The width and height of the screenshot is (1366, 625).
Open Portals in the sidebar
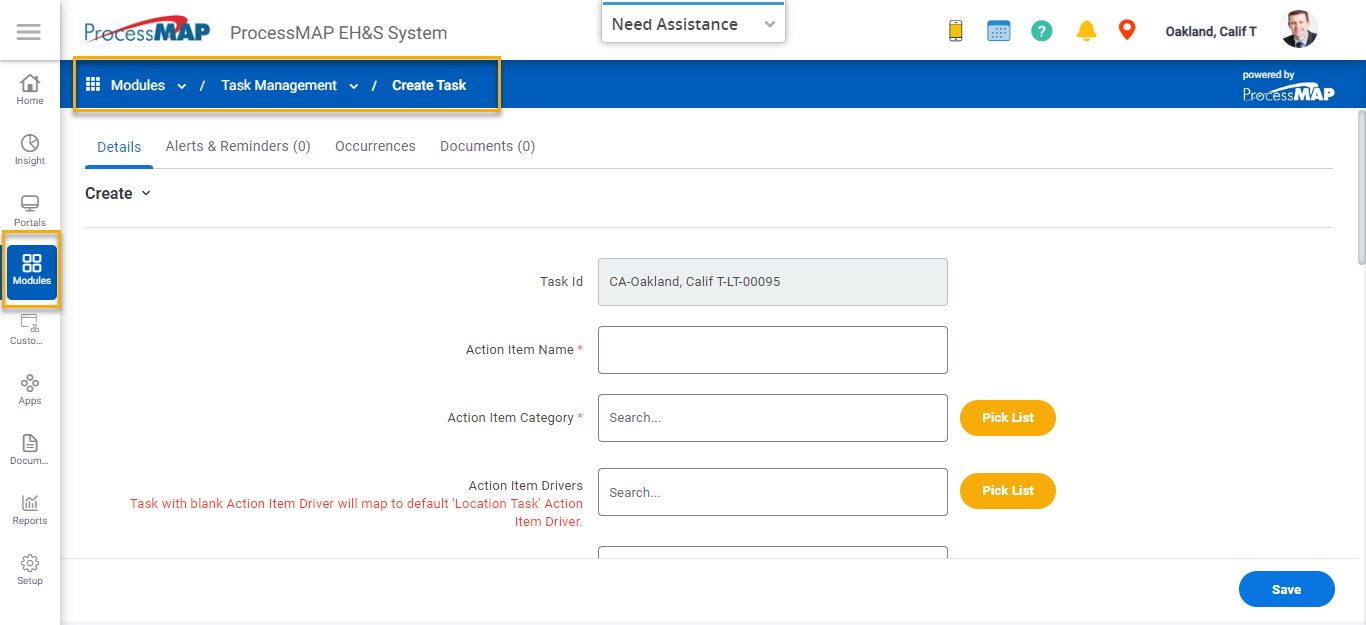point(30,211)
